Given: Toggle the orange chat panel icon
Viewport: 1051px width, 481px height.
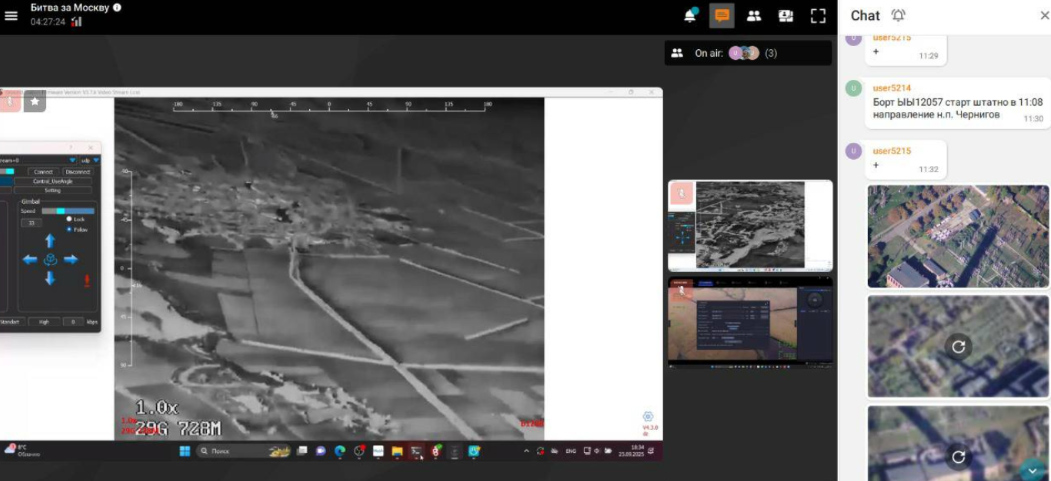Looking at the screenshot, I should click(721, 16).
